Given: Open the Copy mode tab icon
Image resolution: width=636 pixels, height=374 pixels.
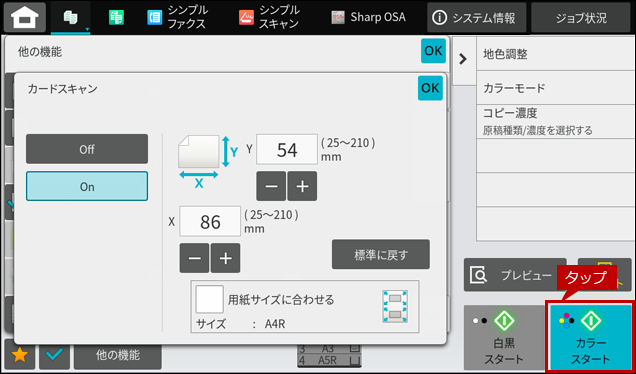Looking at the screenshot, I should tap(71, 17).
